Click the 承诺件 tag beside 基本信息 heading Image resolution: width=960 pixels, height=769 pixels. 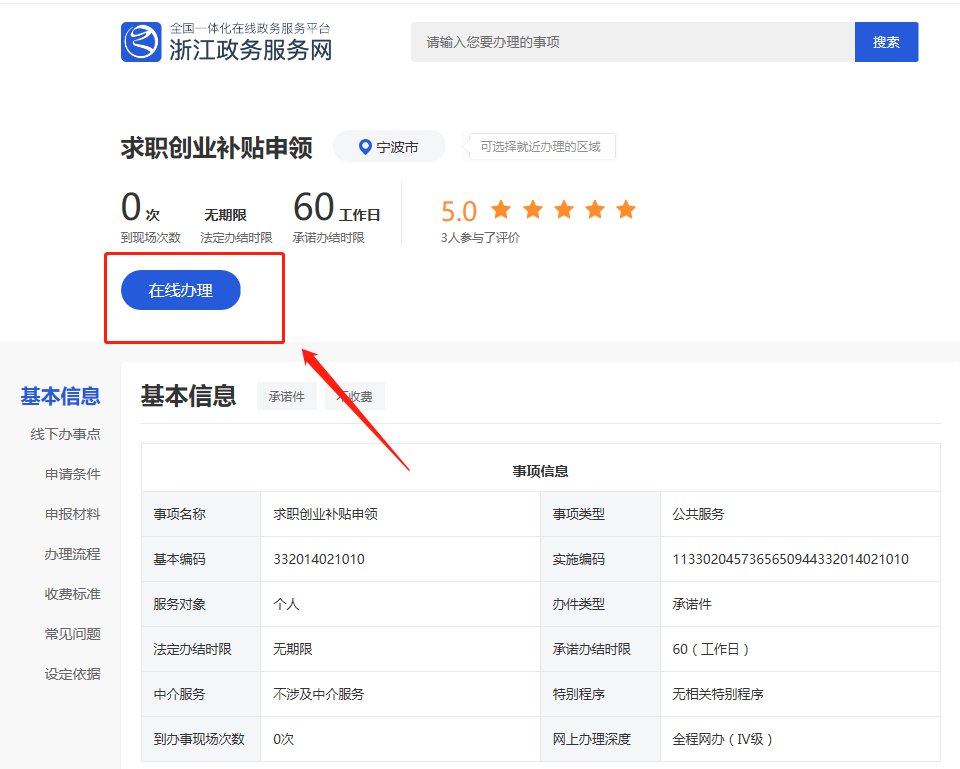pos(286,396)
